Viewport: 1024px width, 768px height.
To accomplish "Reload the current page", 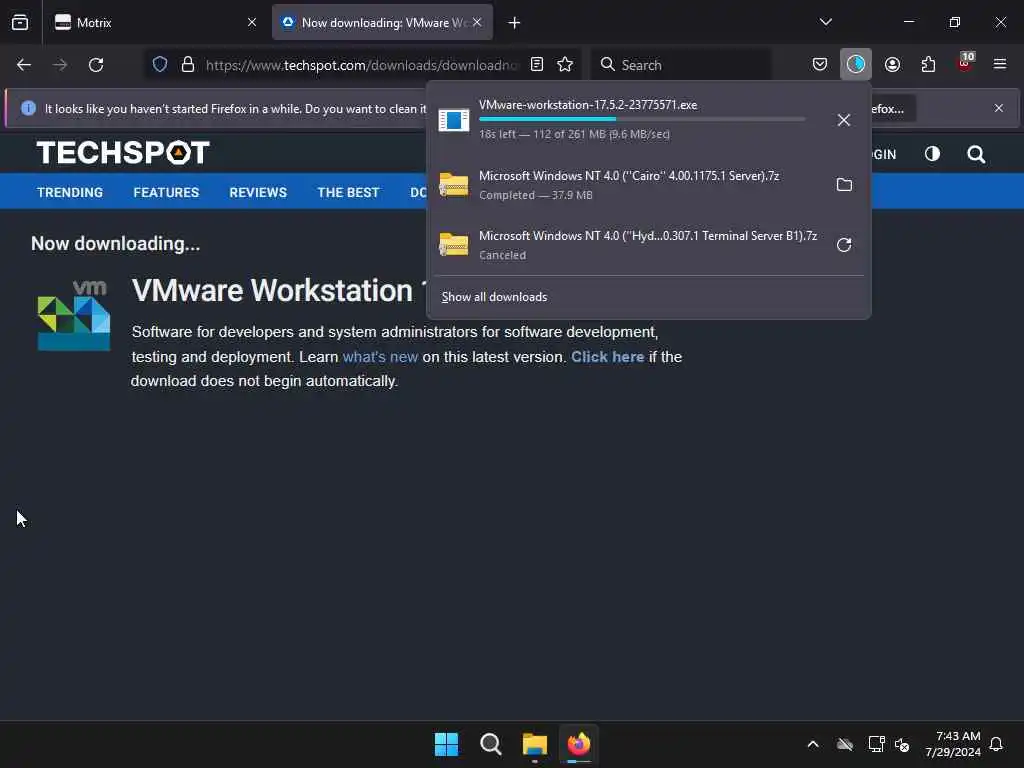I will coord(96,65).
